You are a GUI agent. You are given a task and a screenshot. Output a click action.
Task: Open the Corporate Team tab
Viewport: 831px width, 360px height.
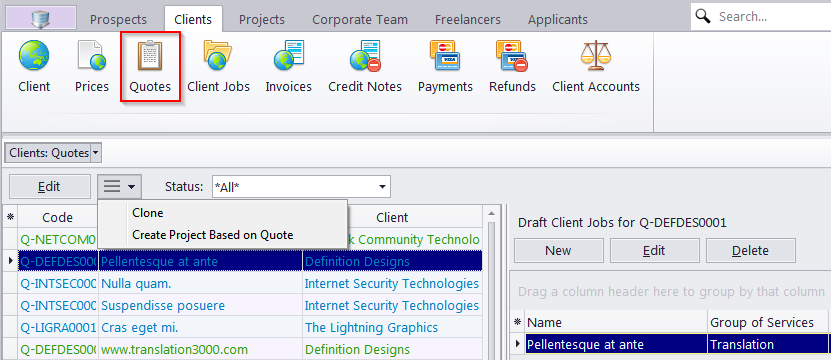(360, 20)
